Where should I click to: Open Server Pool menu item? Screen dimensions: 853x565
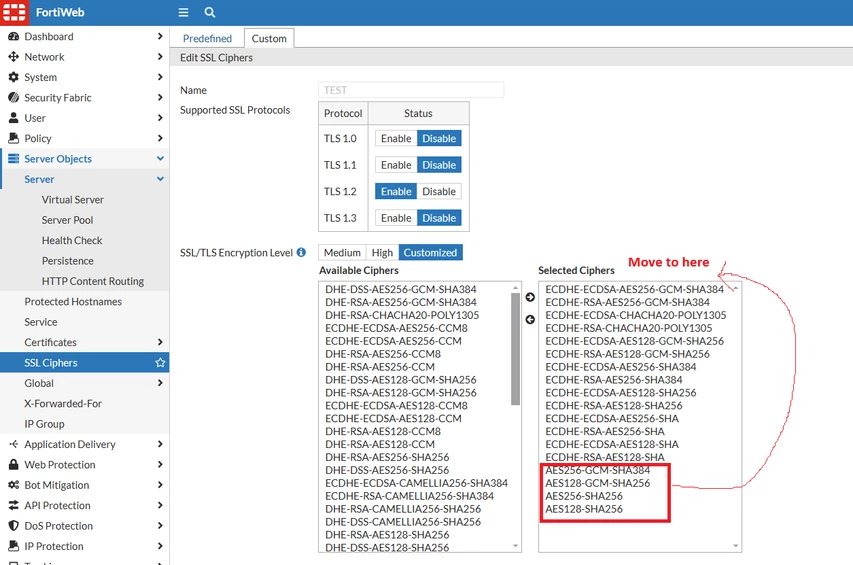(67, 220)
